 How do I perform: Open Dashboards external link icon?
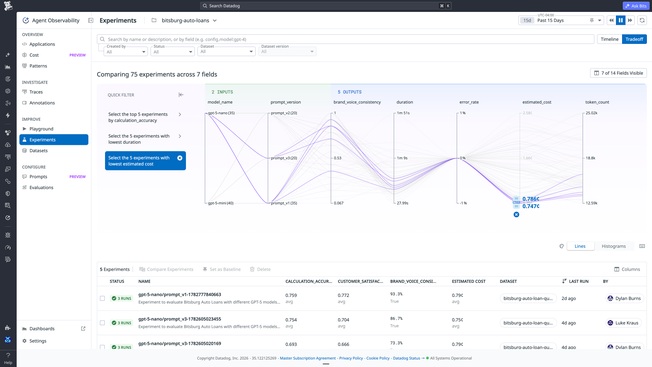click(x=83, y=329)
